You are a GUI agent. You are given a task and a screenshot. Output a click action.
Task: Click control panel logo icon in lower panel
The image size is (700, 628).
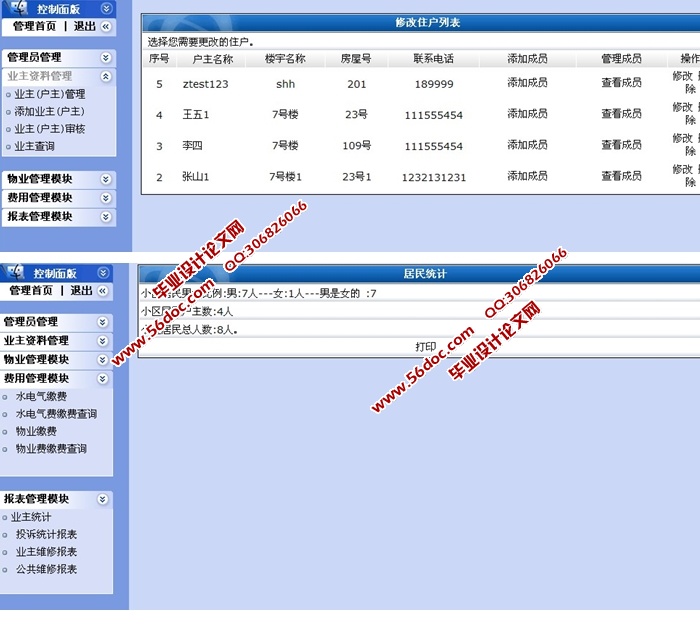click(x=15, y=272)
